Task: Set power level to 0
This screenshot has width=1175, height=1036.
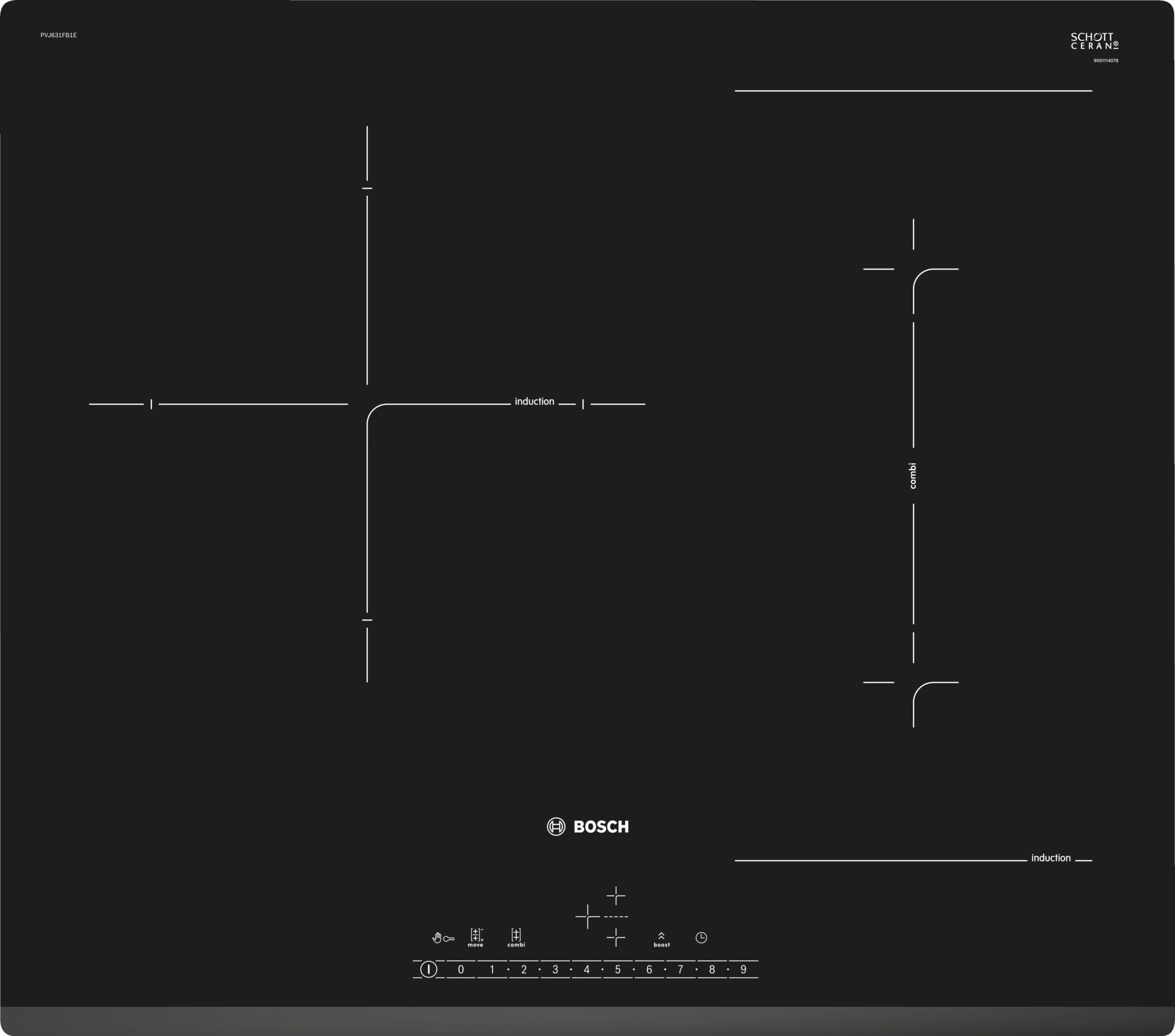Action: pos(461,970)
